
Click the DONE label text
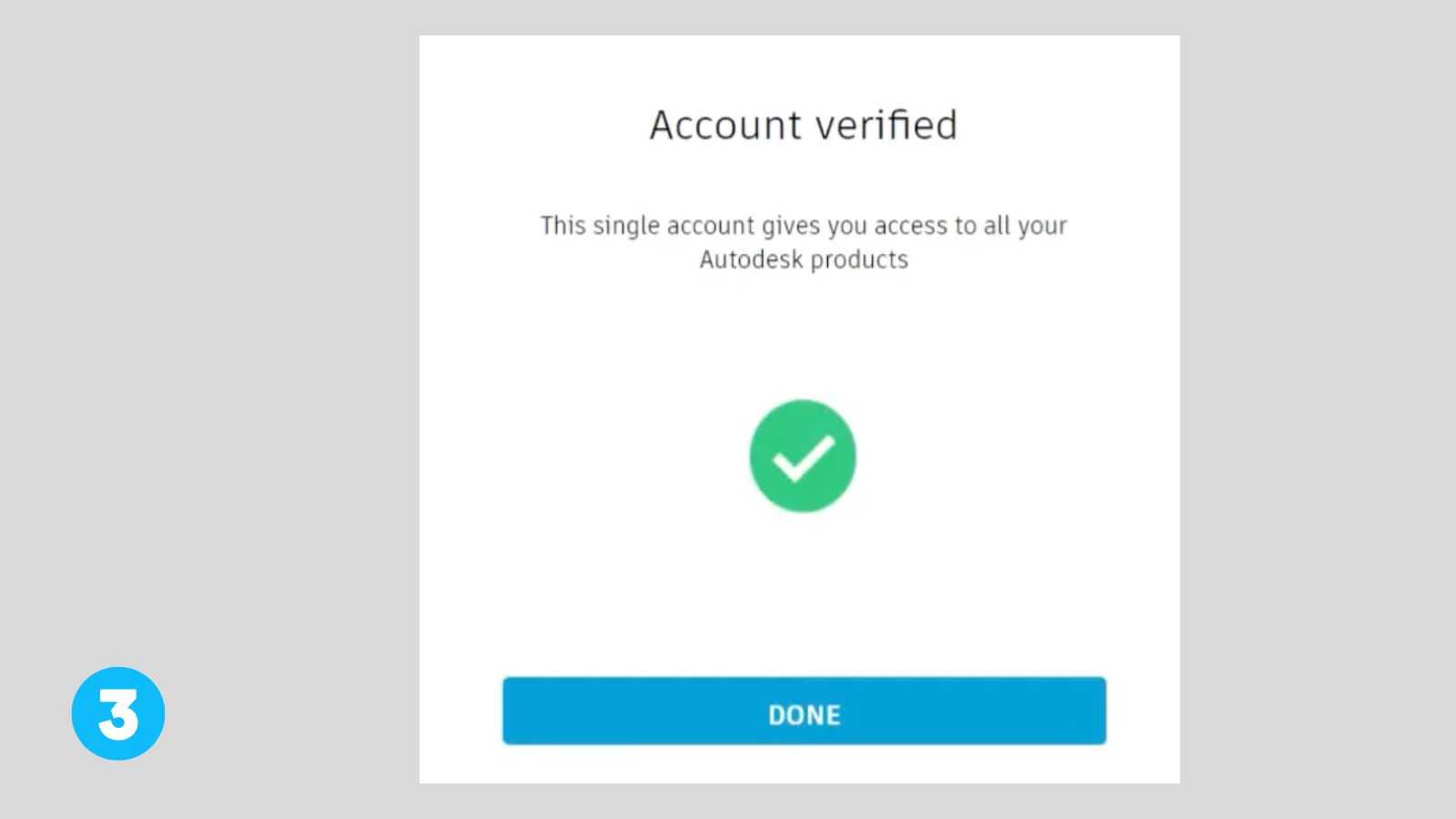point(804,715)
